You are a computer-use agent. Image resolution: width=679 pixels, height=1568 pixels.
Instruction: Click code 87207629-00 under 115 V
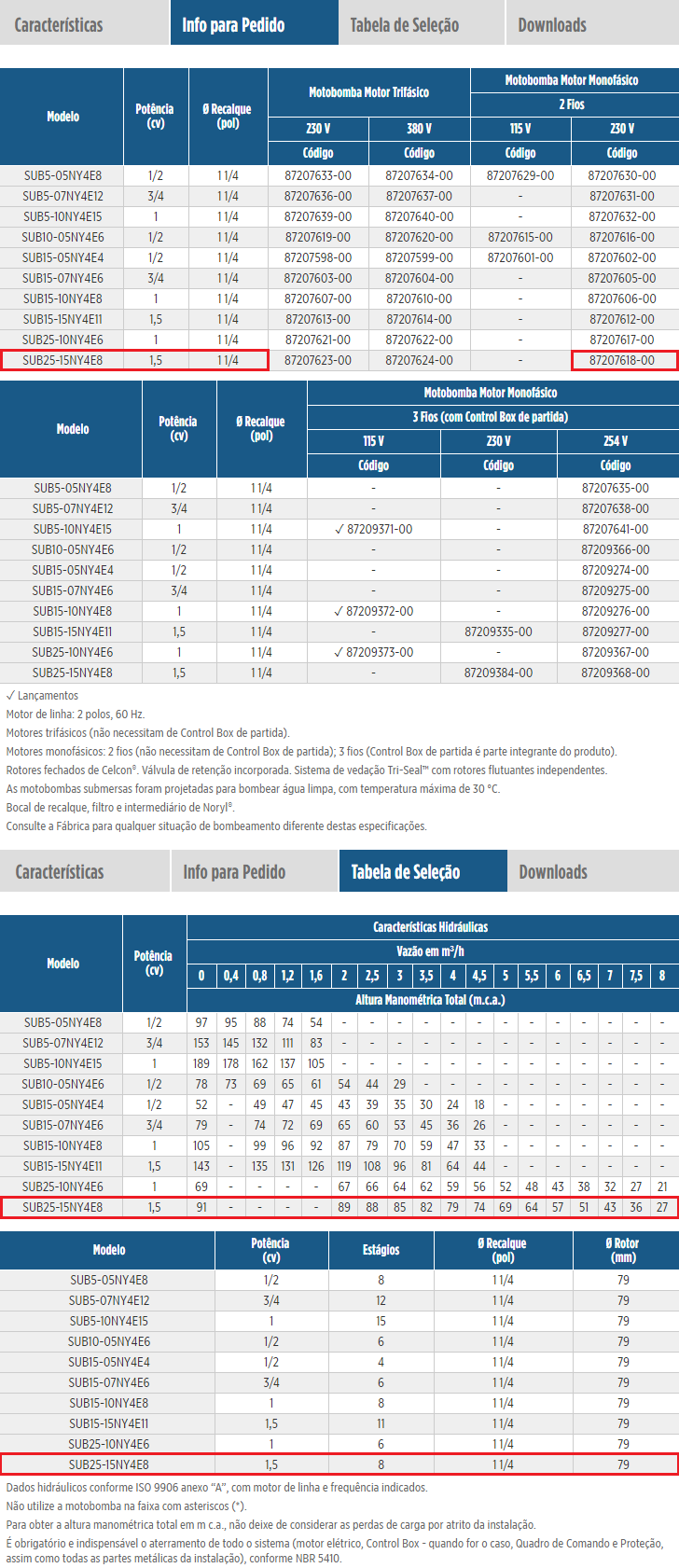[x=520, y=175]
